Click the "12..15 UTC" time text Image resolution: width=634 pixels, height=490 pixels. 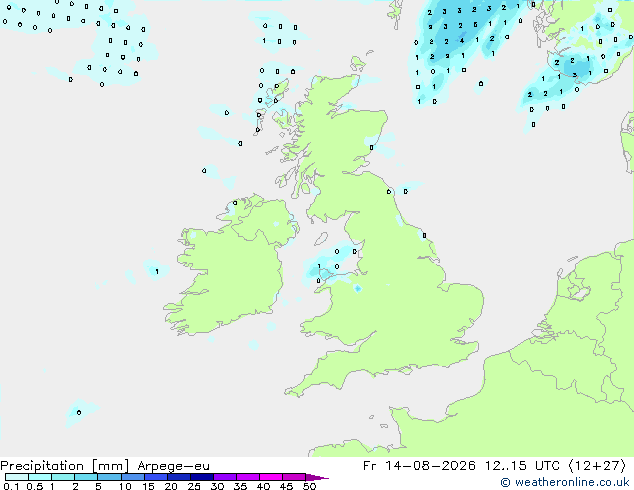(522, 466)
